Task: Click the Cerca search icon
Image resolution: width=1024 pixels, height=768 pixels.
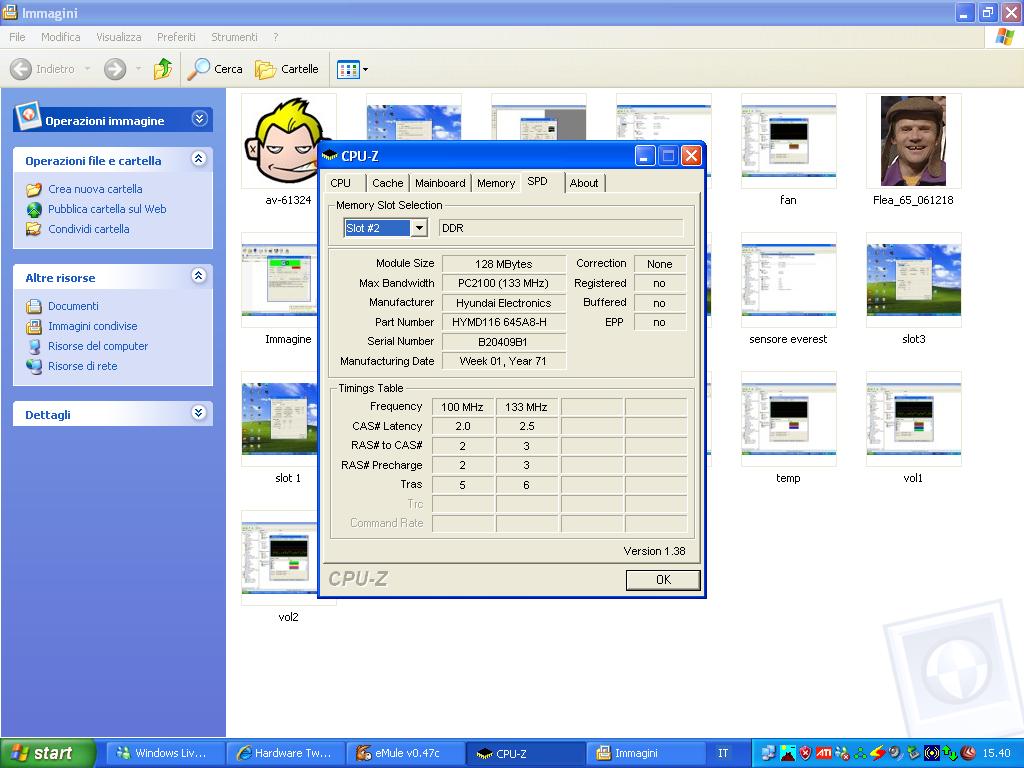Action: [x=199, y=69]
